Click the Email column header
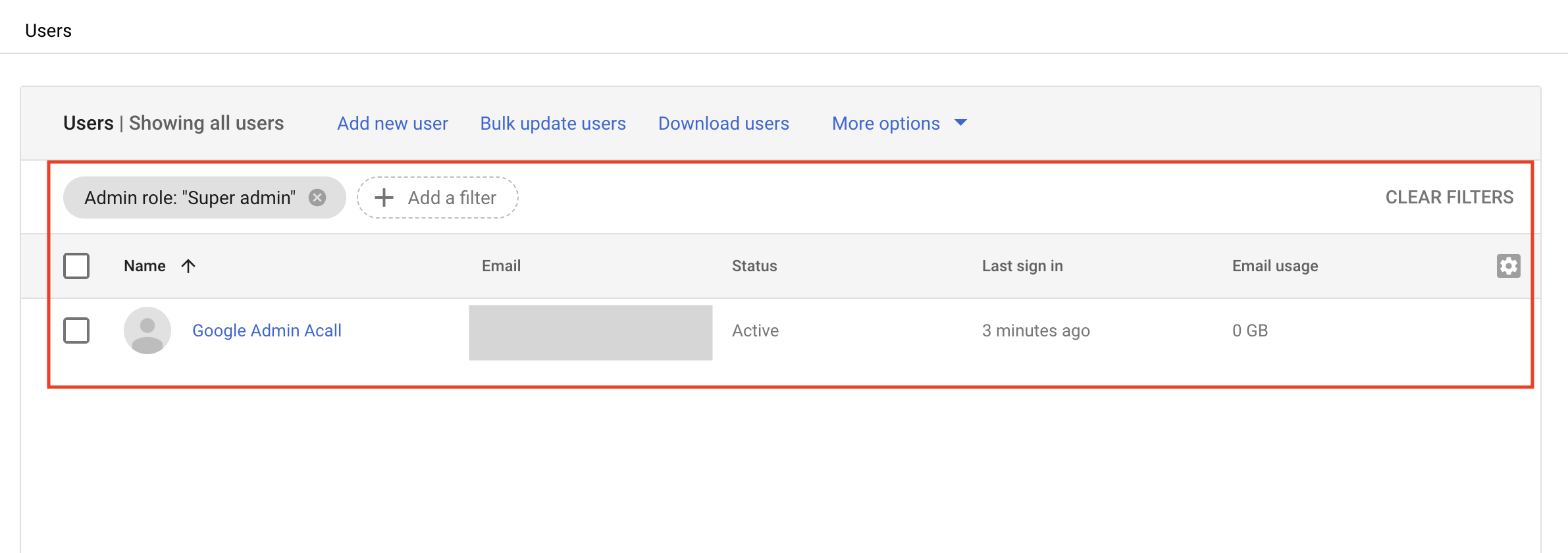Viewport: 1568px width, 553px height. click(x=501, y=266)
